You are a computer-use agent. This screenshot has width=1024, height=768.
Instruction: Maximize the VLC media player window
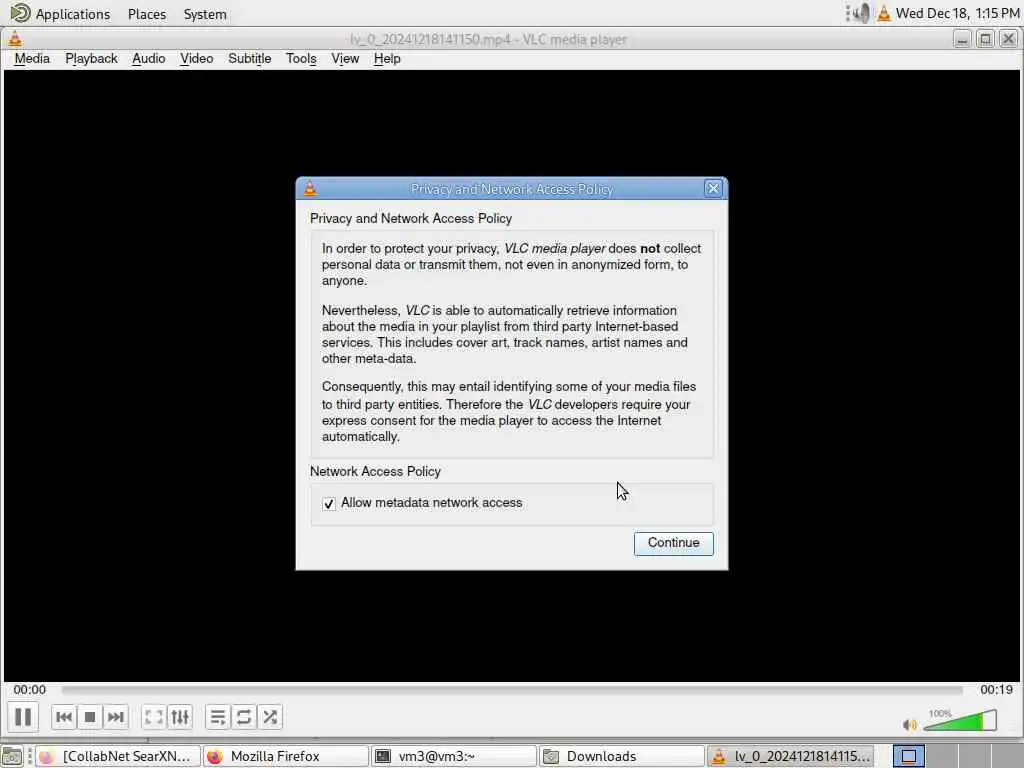coord(985,39)
